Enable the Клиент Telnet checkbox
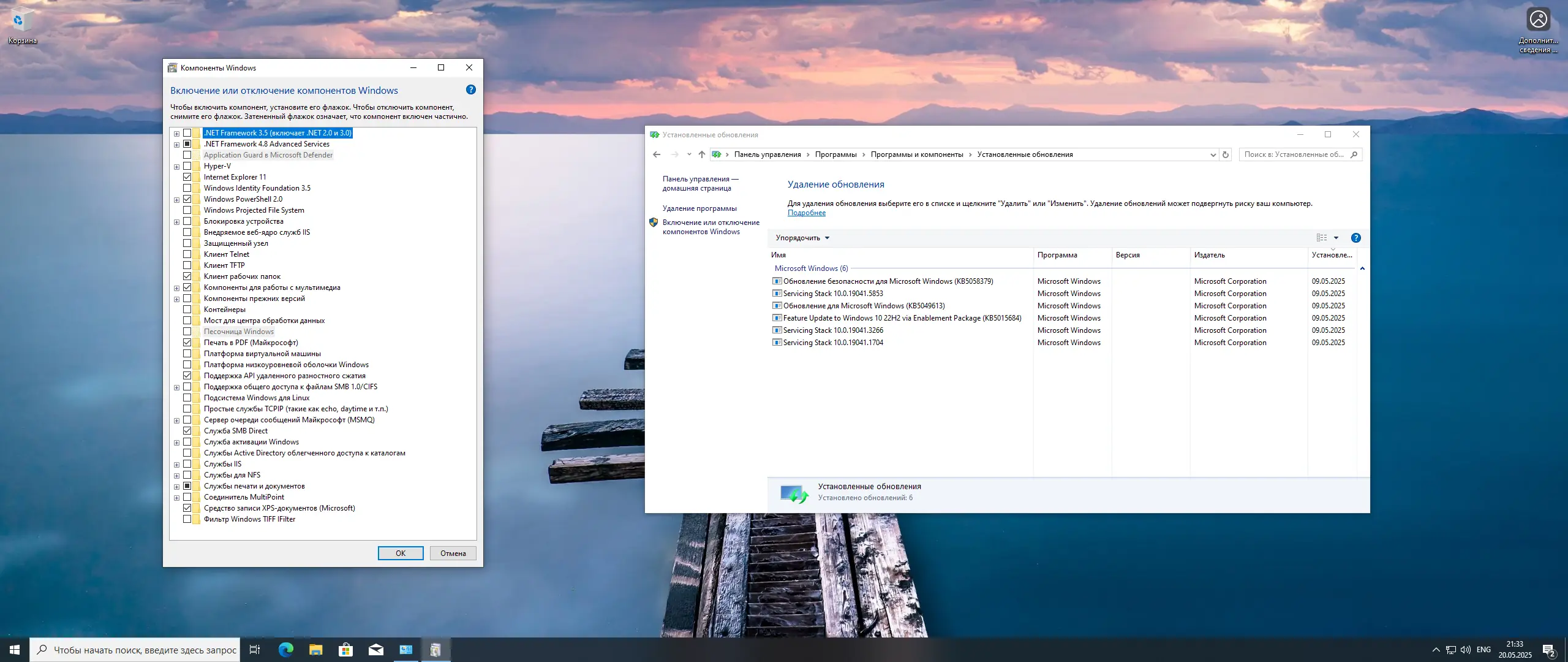 coord(187,254)
